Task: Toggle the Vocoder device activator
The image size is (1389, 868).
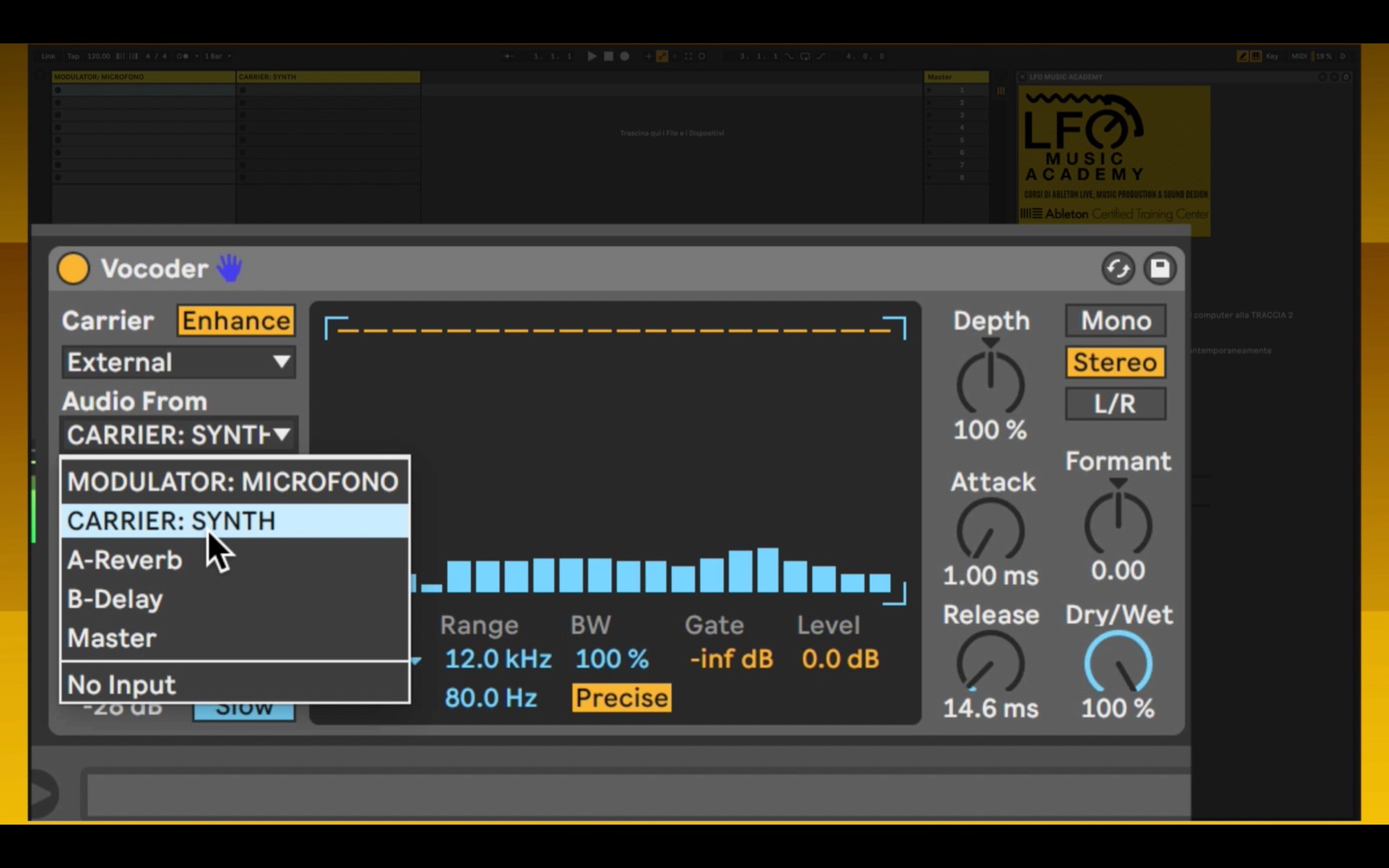Action: [73, 268]
